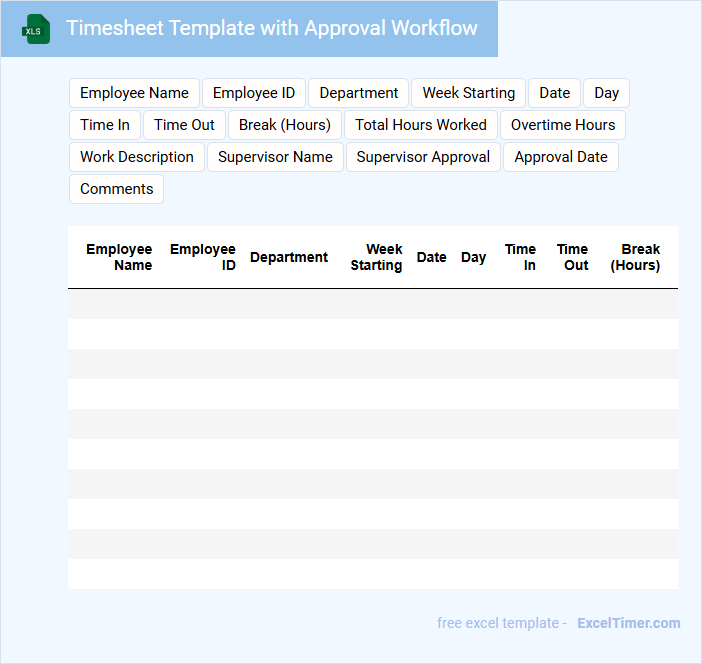Click the Employee ID column header
The height and width of the screenshot is (664, 702).
[203, 257]
